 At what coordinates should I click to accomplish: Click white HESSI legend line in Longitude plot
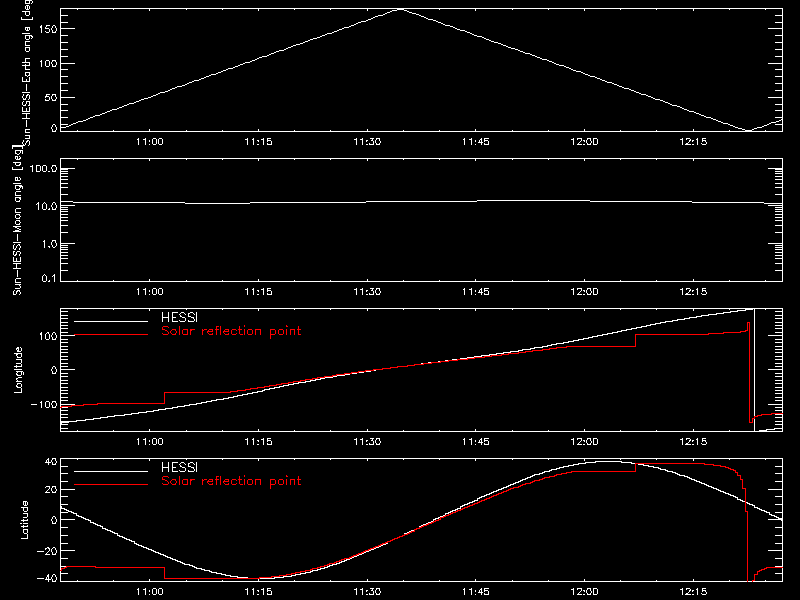[x=111, y=321]
